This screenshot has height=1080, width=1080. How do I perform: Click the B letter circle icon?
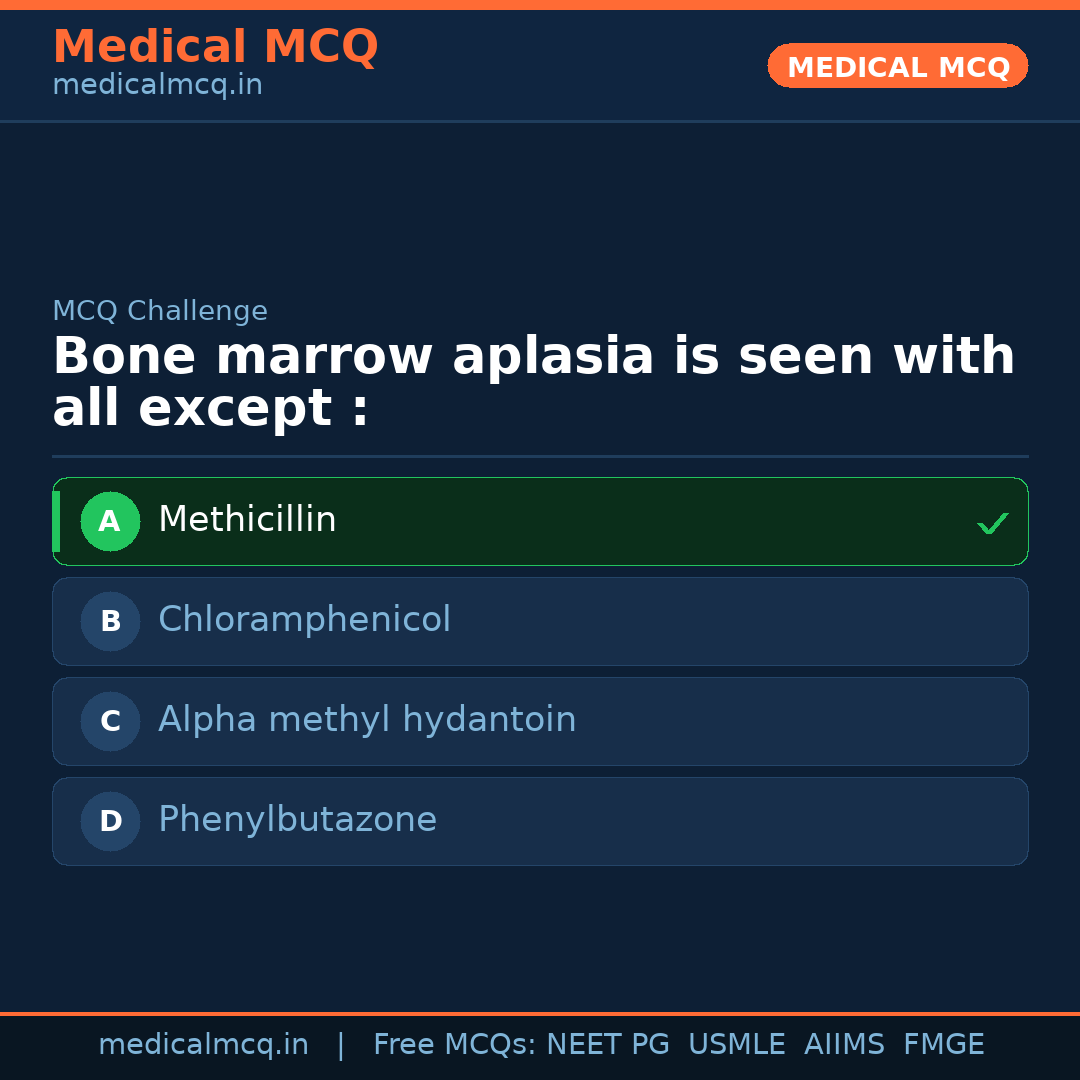110,621
